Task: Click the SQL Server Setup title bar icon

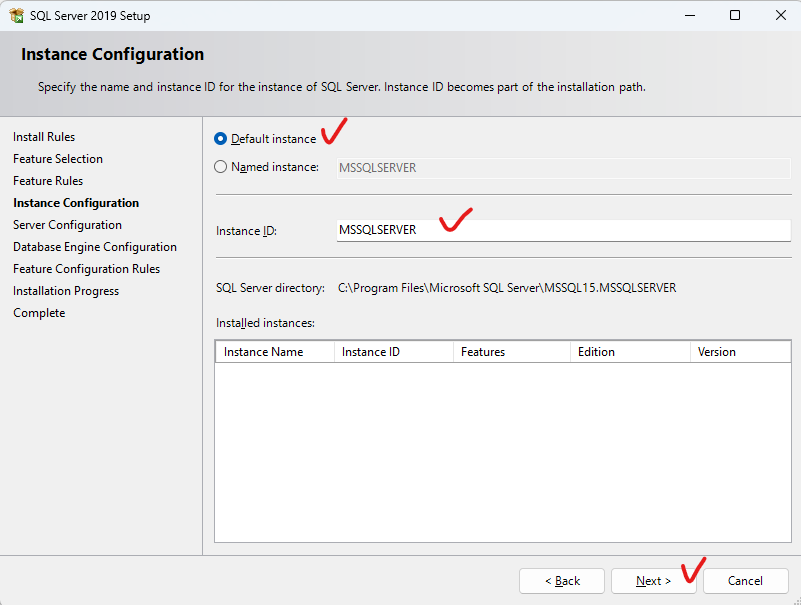Action: 16,15
